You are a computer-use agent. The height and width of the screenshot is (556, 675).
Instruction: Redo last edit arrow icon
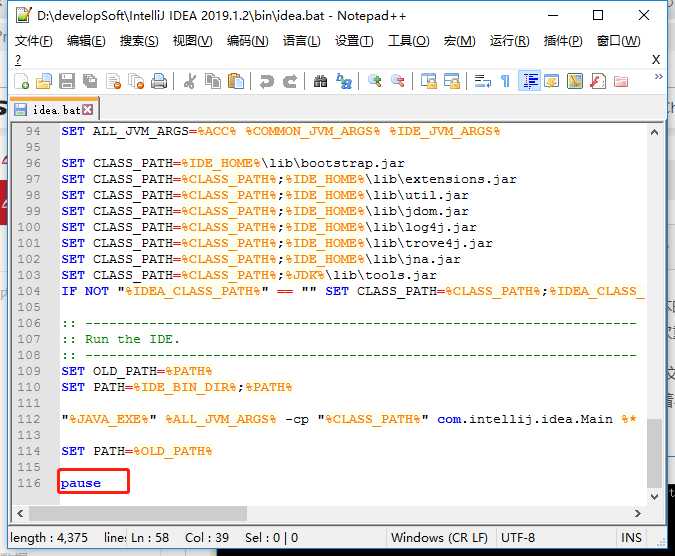[290, 81]
